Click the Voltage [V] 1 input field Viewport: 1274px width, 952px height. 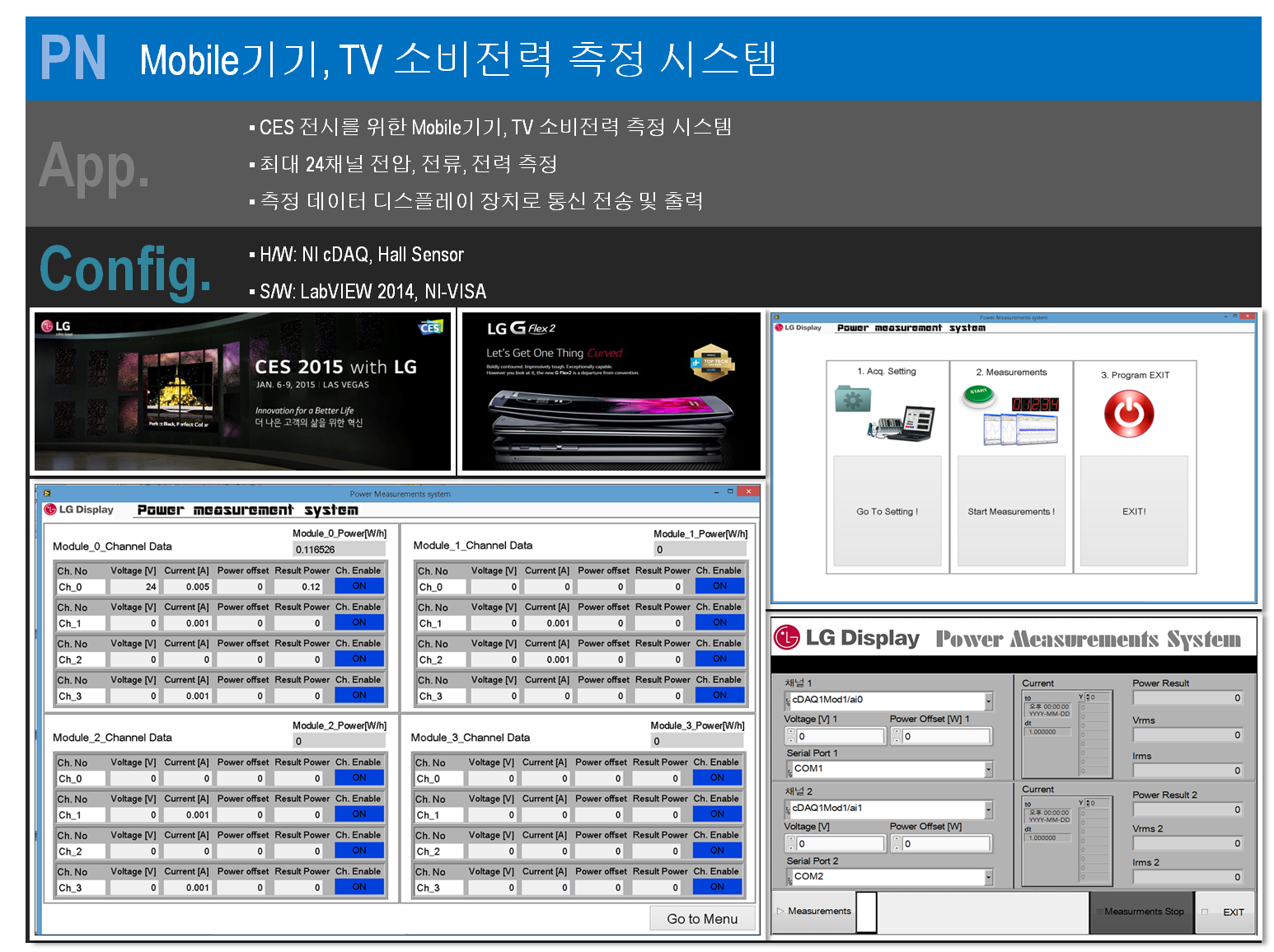(841, 736)
